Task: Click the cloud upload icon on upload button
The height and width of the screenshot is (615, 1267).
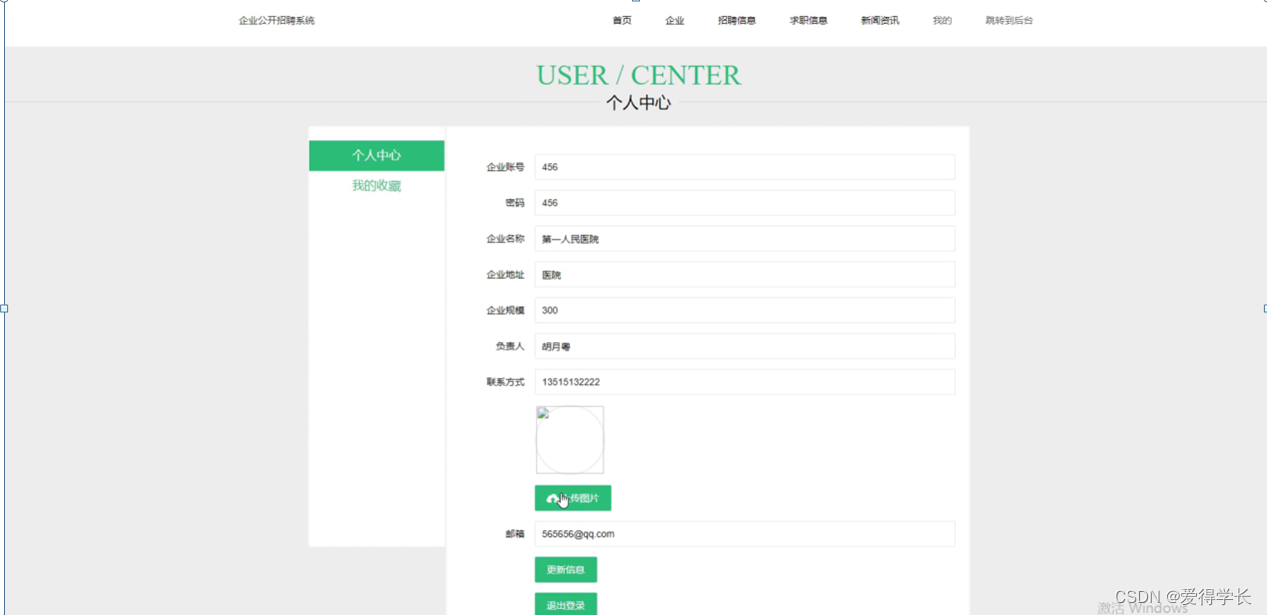Action: click(x=552, y=498)
